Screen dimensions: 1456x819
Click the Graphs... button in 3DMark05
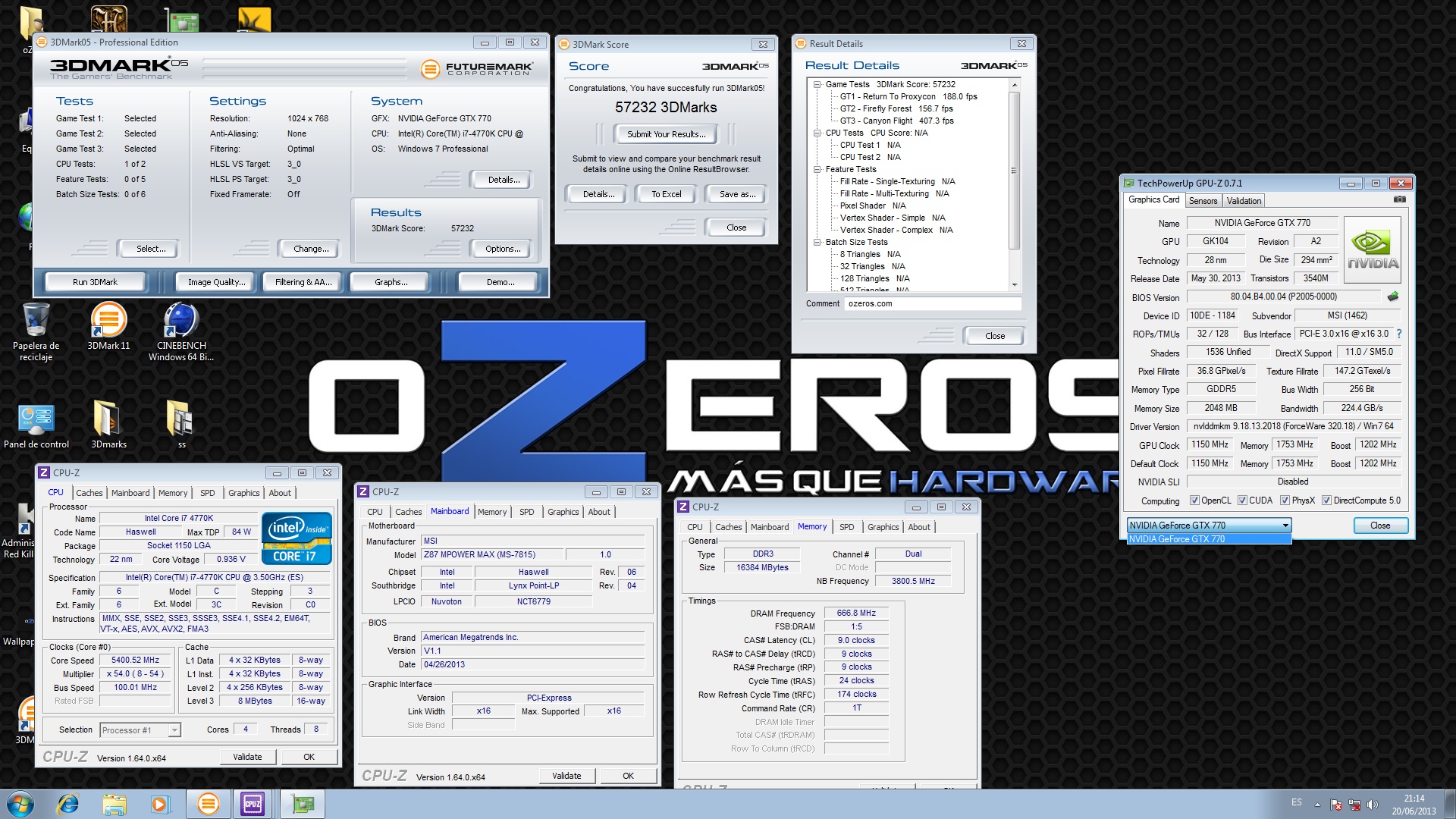391,282
